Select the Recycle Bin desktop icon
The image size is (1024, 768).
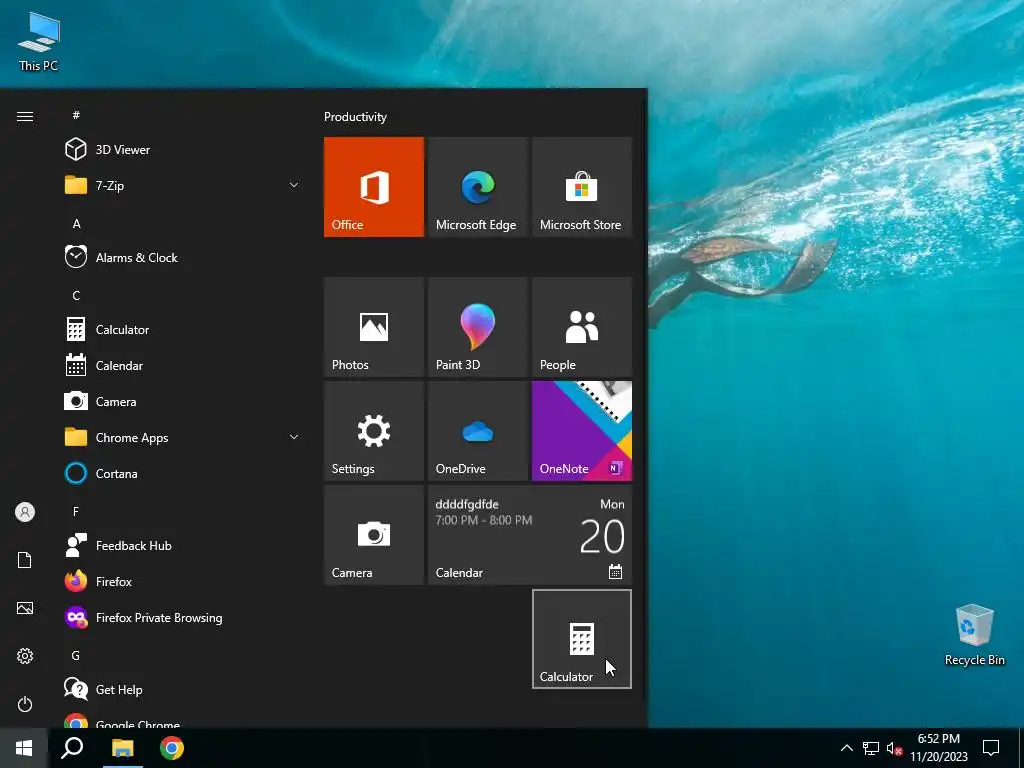(x=974, y=634)
